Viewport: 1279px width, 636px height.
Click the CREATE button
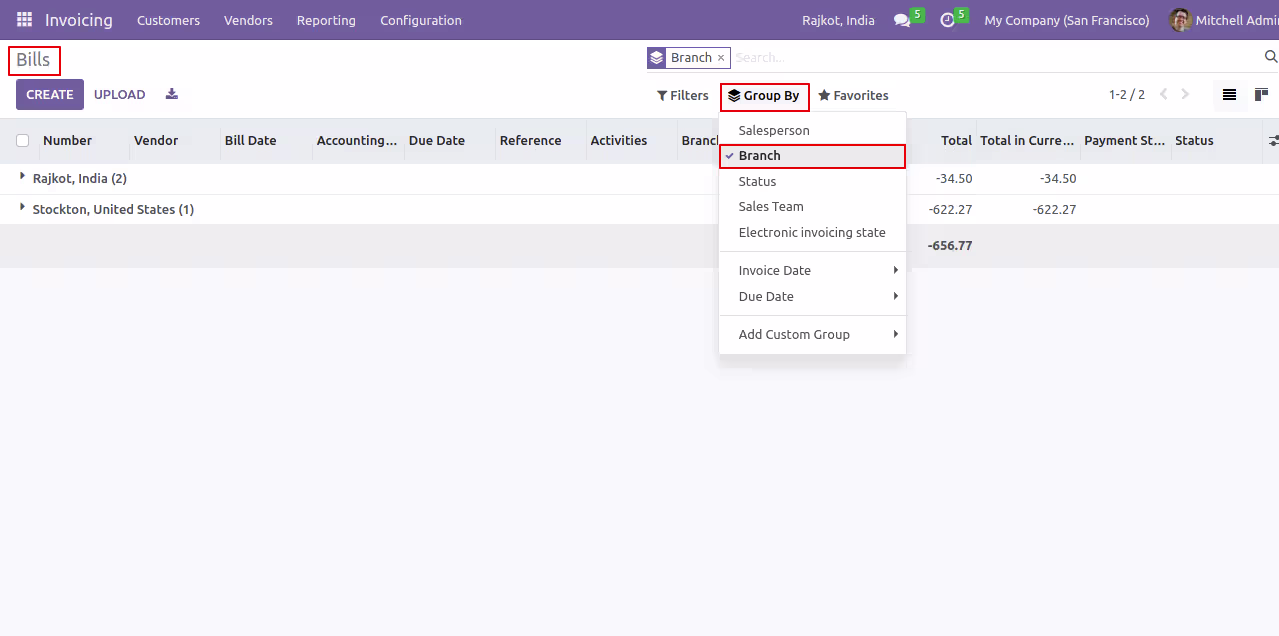pos(50,95)
